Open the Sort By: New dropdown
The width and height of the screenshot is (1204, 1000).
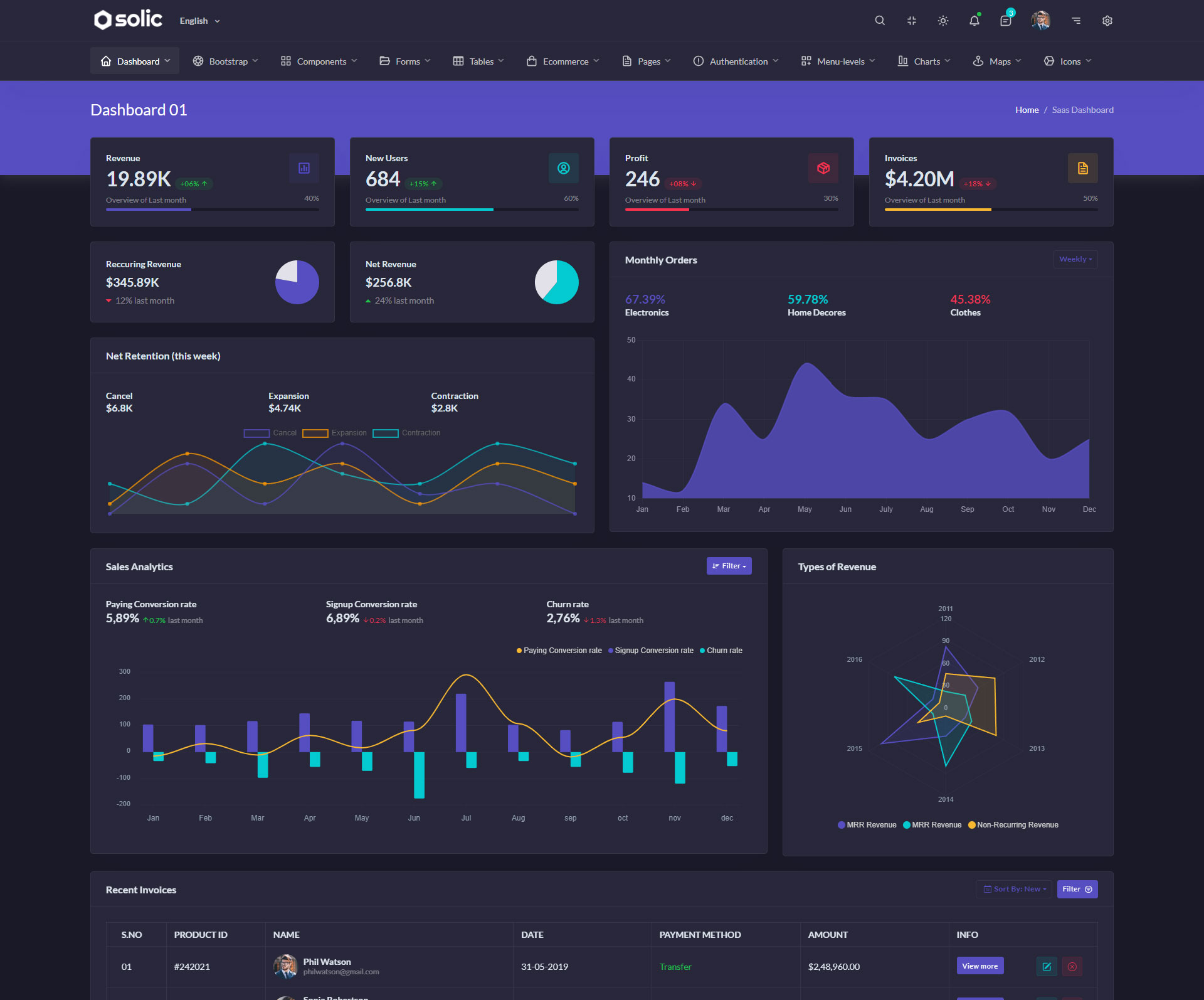(1014, 889)
